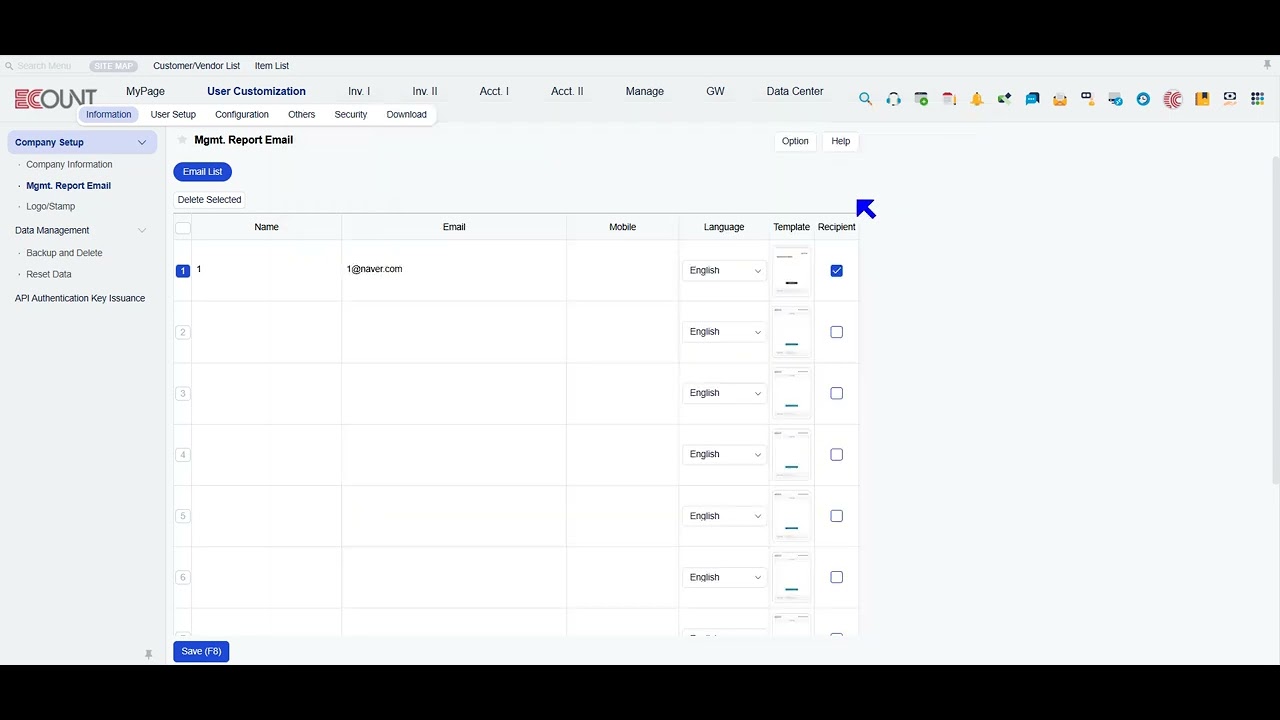Click the Search Menu input field
1280x720 pixels.
[46, 66]
